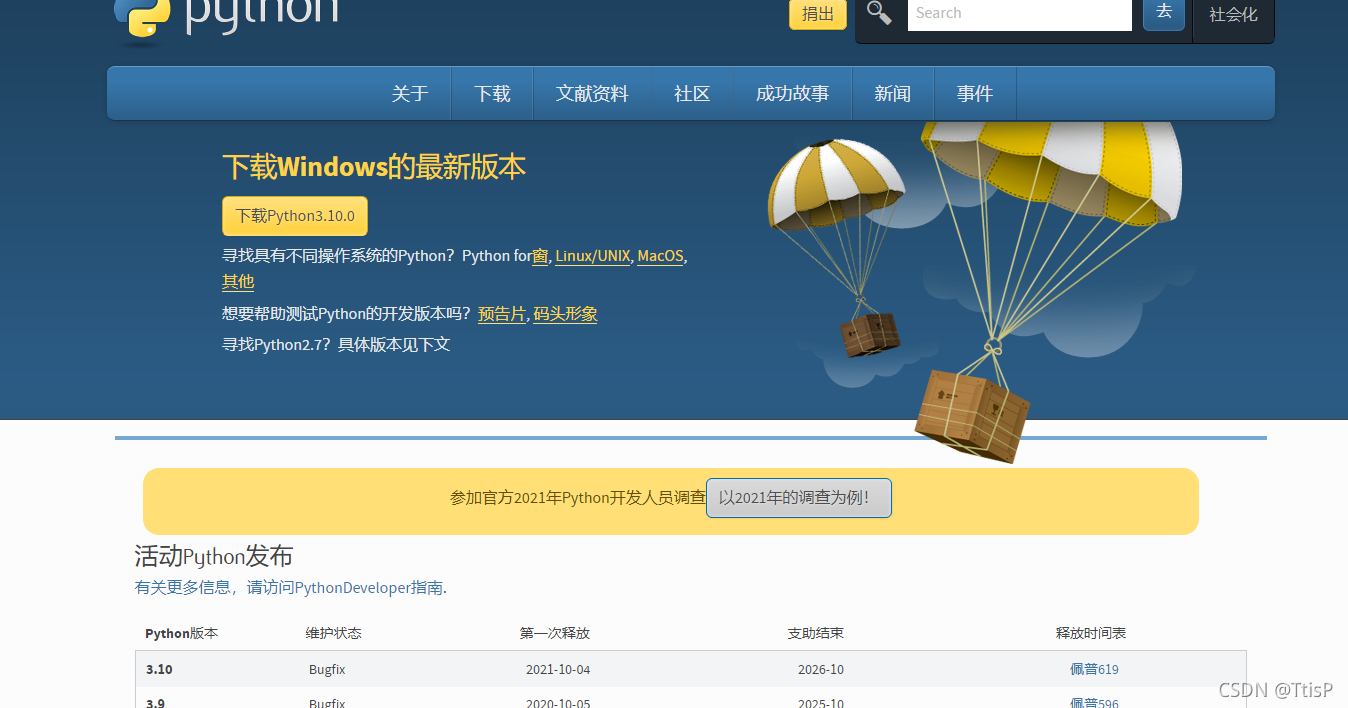Image resolution: width=1348 pixels, height=708 pixels.
Task: Click the 活动Python发布 heading
Action: point(214,556)
